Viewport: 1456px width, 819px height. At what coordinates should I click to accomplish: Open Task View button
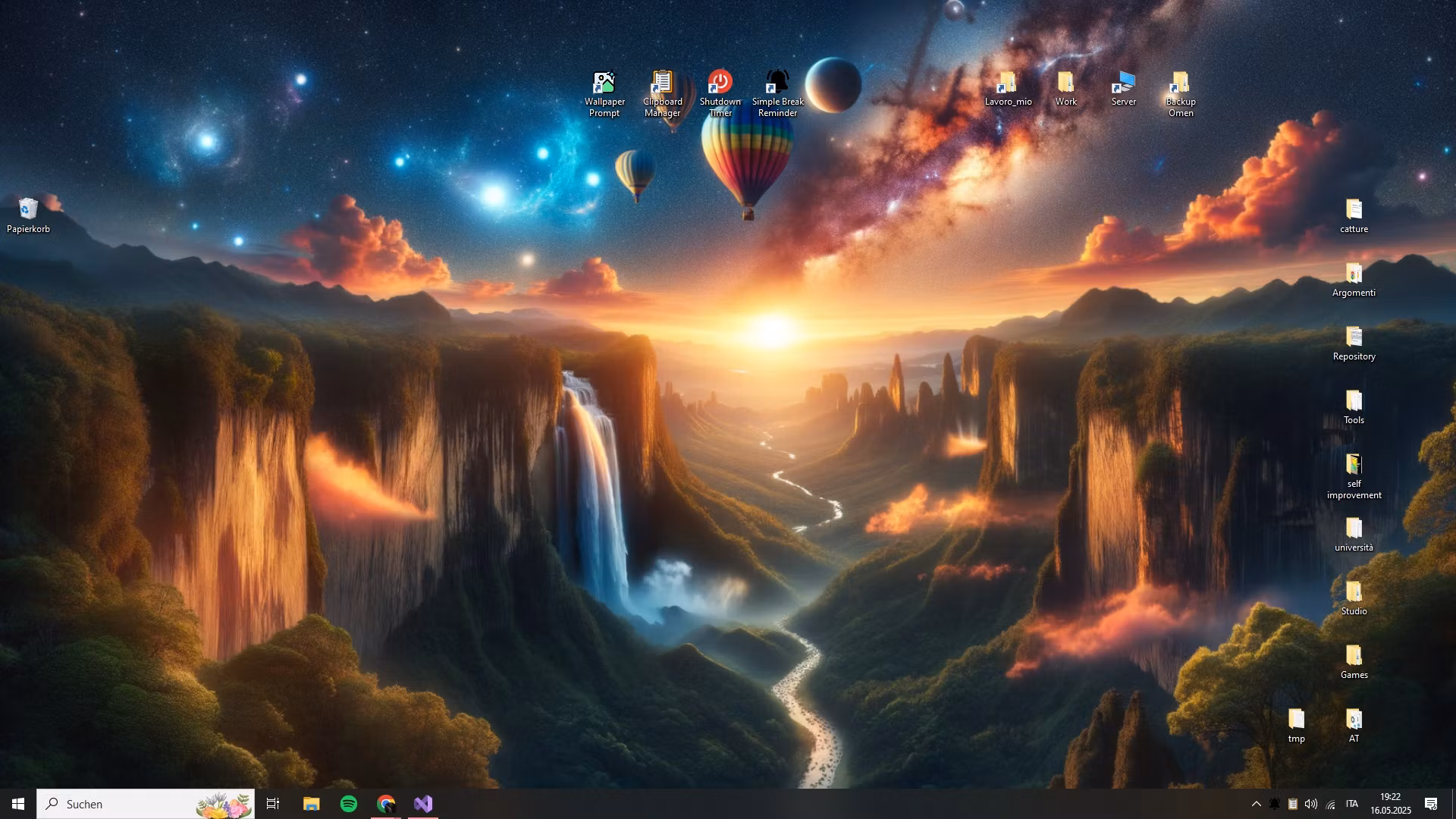pyautogui.click(x=273, y=804)
